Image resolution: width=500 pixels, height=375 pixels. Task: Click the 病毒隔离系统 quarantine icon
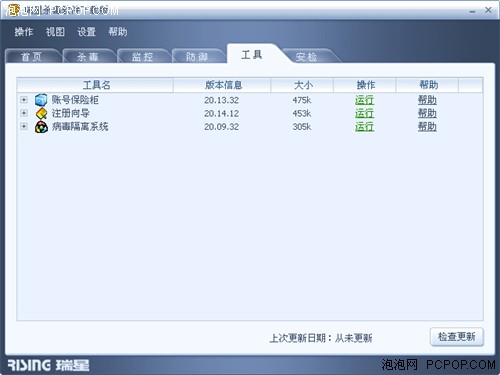pyautogui.click(x=41, y=127)
